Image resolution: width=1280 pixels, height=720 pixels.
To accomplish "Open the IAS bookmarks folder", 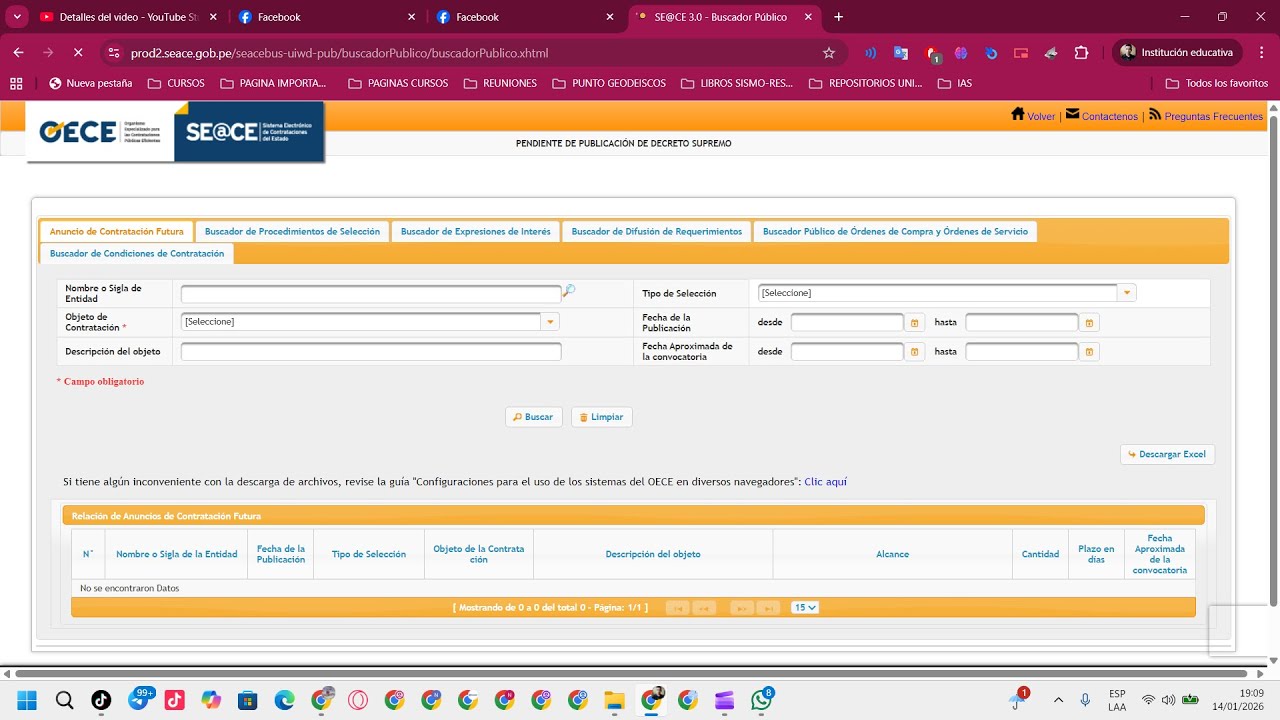I will click(955, 83).
